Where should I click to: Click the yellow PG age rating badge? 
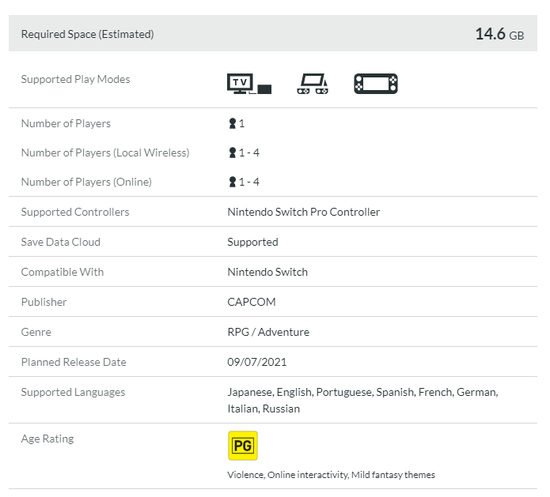pyautogui.click(x=243, y=445)
